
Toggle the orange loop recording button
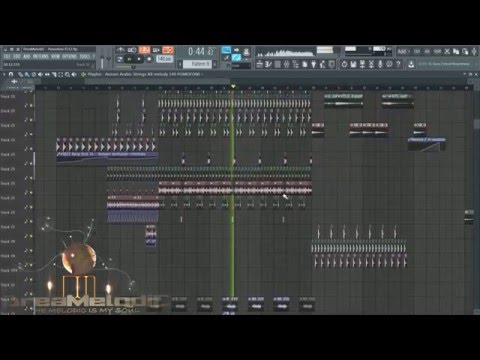[168, 50]
